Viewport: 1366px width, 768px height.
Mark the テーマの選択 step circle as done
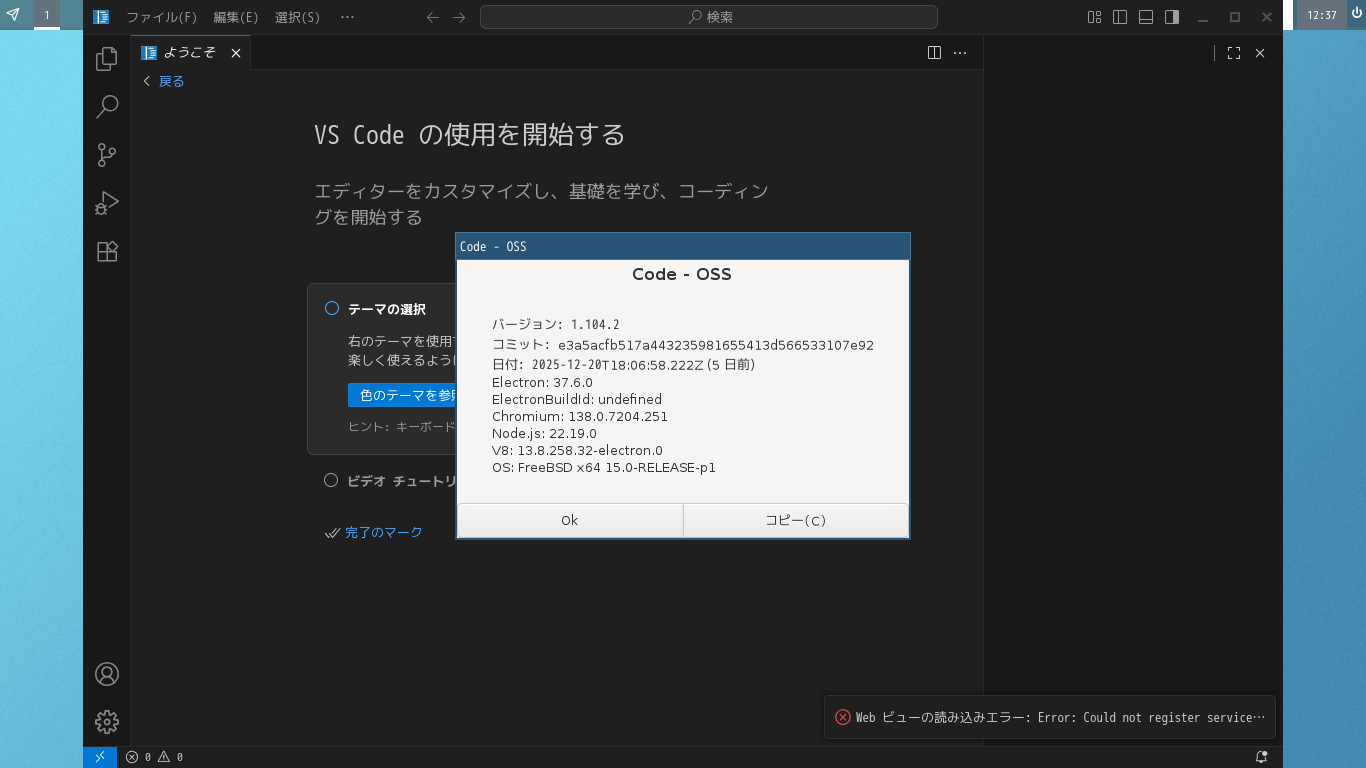332,308
